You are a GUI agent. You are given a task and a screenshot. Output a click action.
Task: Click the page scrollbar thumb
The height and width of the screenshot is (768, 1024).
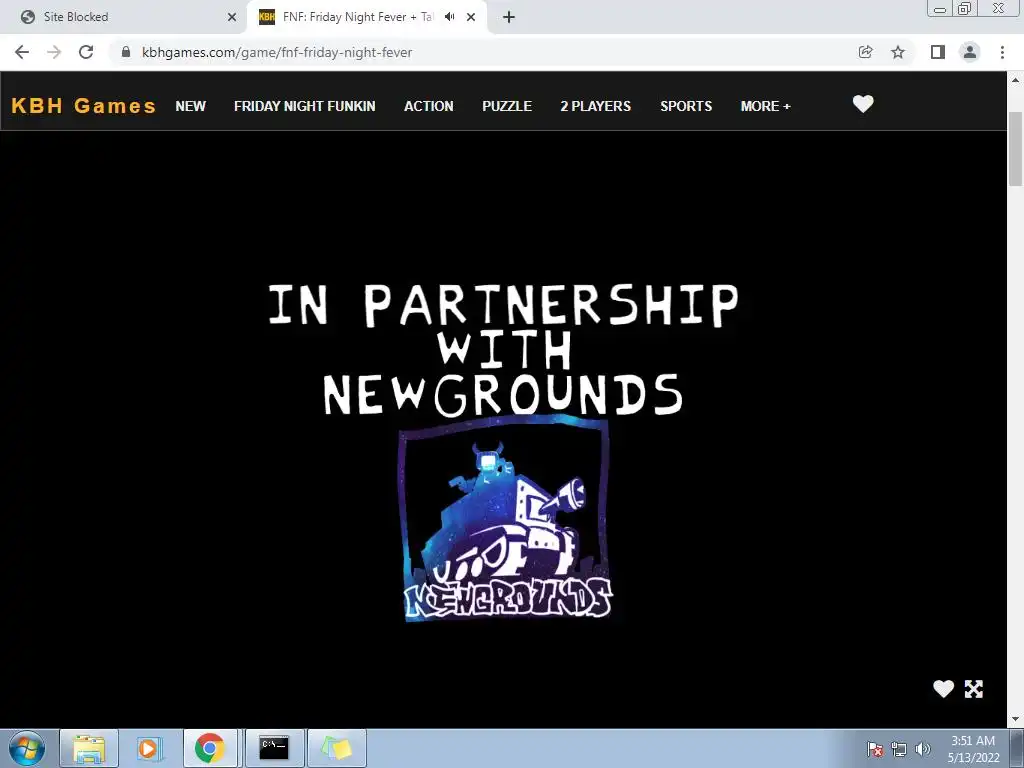point(1015,149)
